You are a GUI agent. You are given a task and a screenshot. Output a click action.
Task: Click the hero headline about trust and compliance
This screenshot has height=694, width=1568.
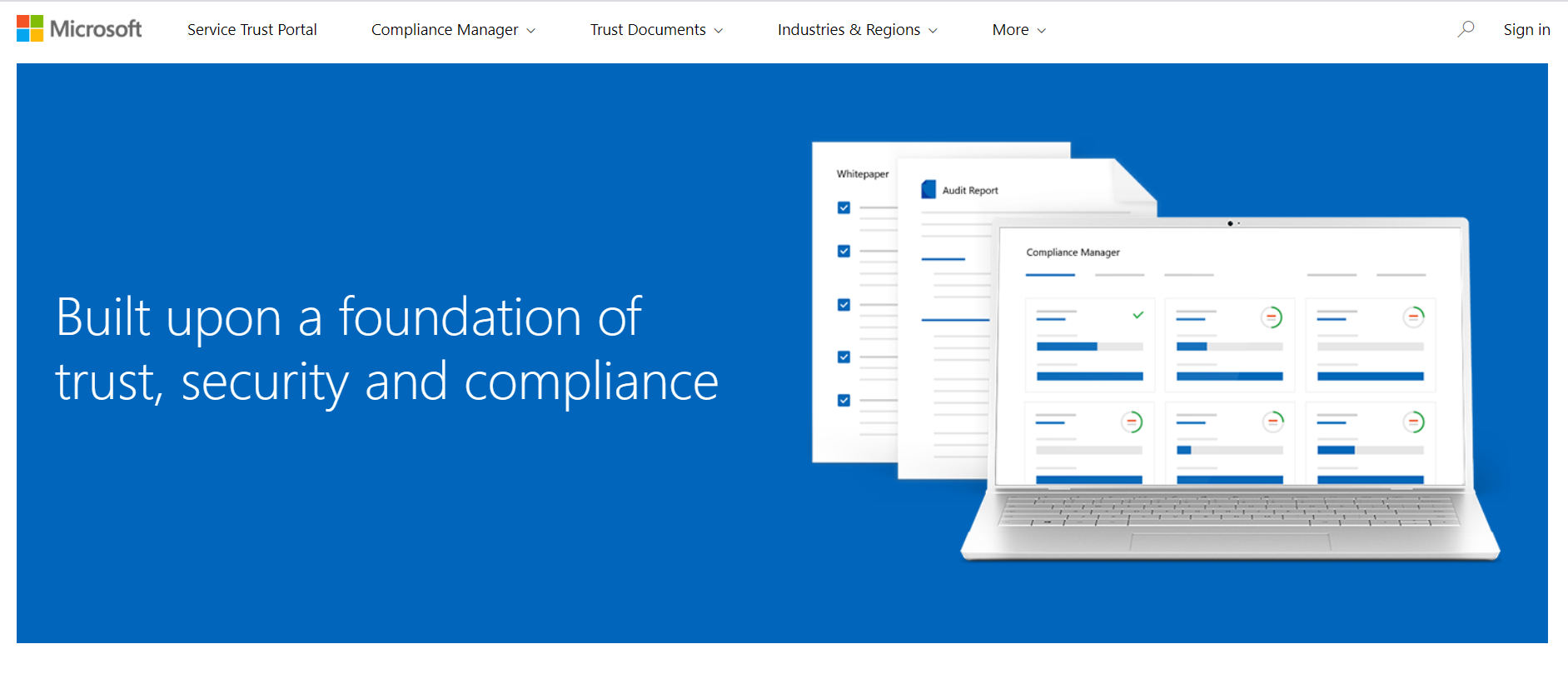pyautogui.click(x=387, y=350)
